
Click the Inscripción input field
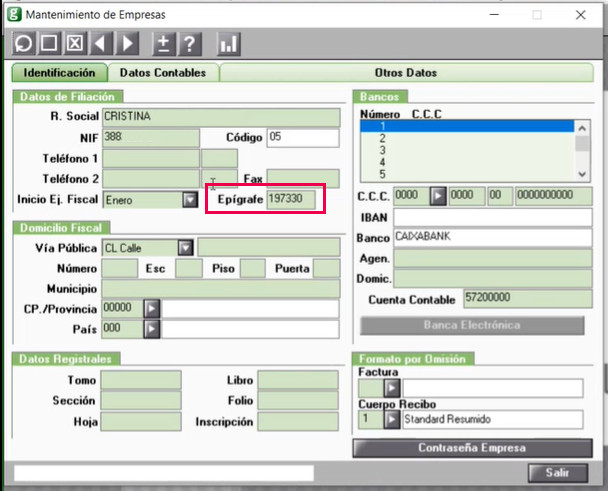(298, 422)
